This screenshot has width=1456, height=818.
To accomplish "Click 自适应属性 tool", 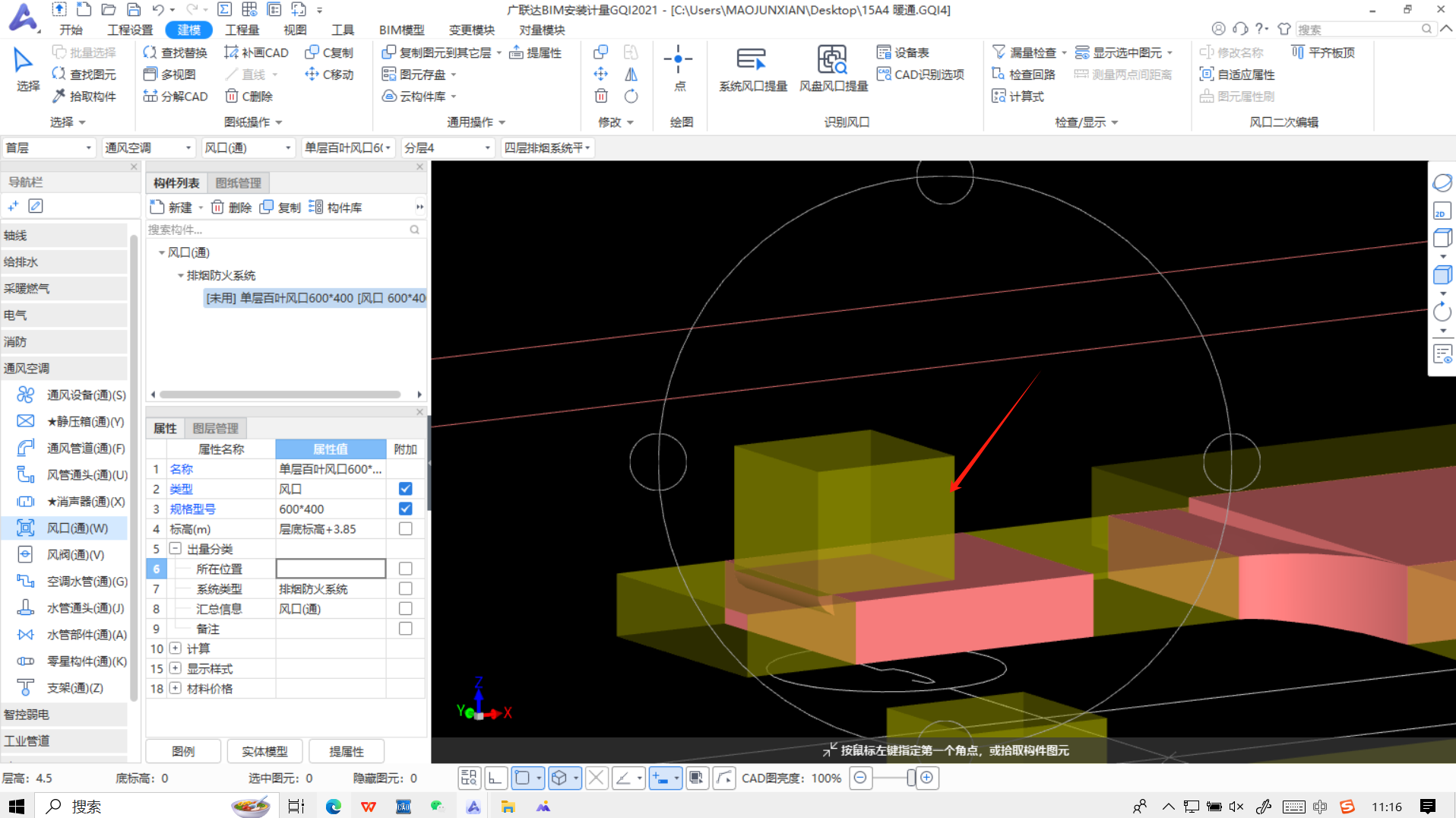I will tap(1236, 75).
